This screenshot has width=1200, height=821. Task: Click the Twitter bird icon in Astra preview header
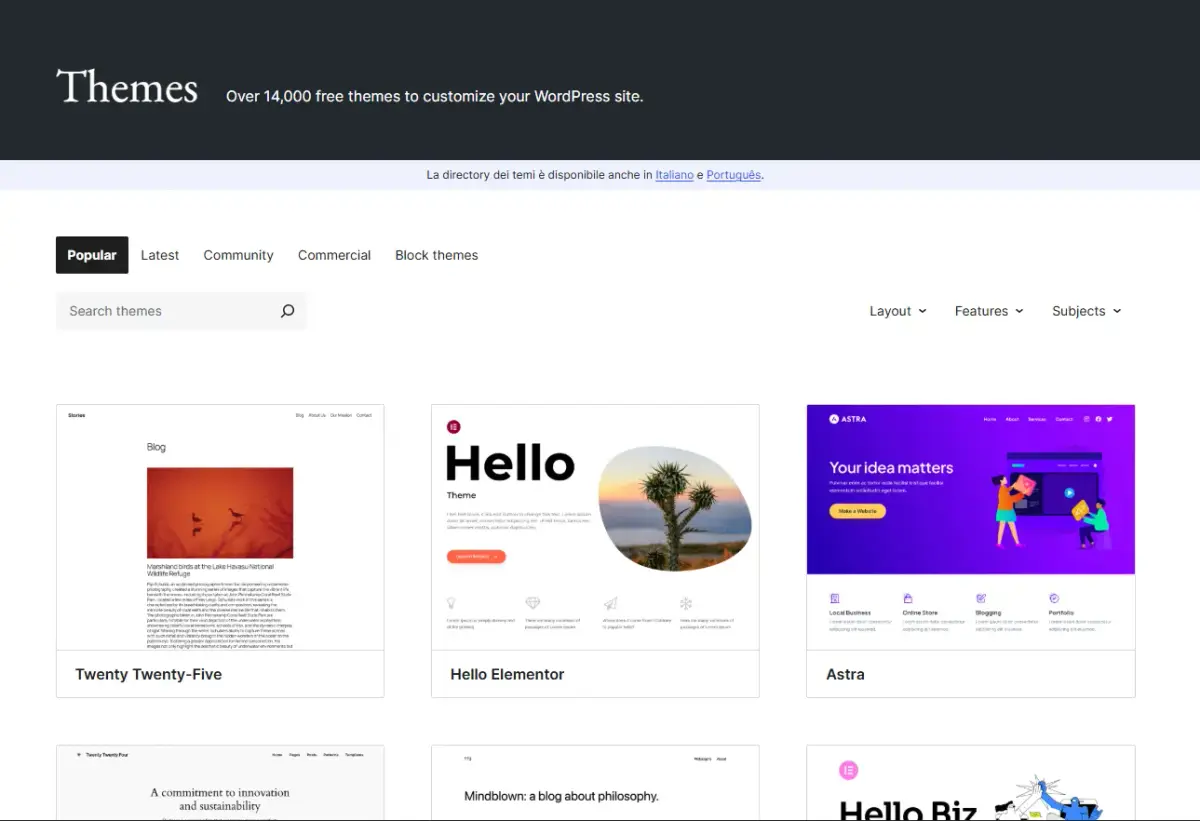[1109, 418]
